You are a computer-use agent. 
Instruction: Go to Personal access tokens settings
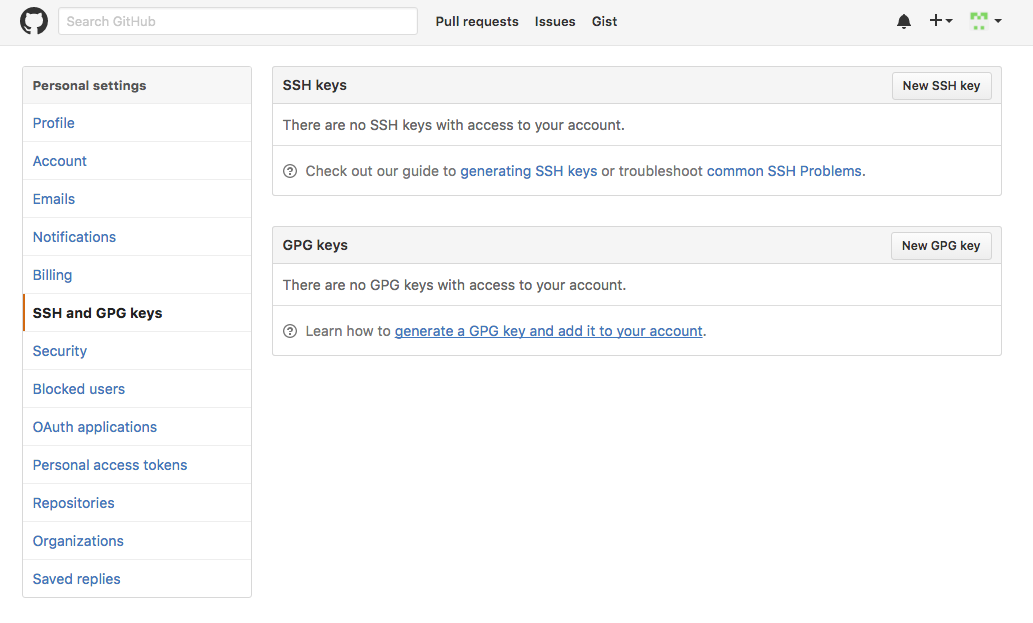(109, 464)
